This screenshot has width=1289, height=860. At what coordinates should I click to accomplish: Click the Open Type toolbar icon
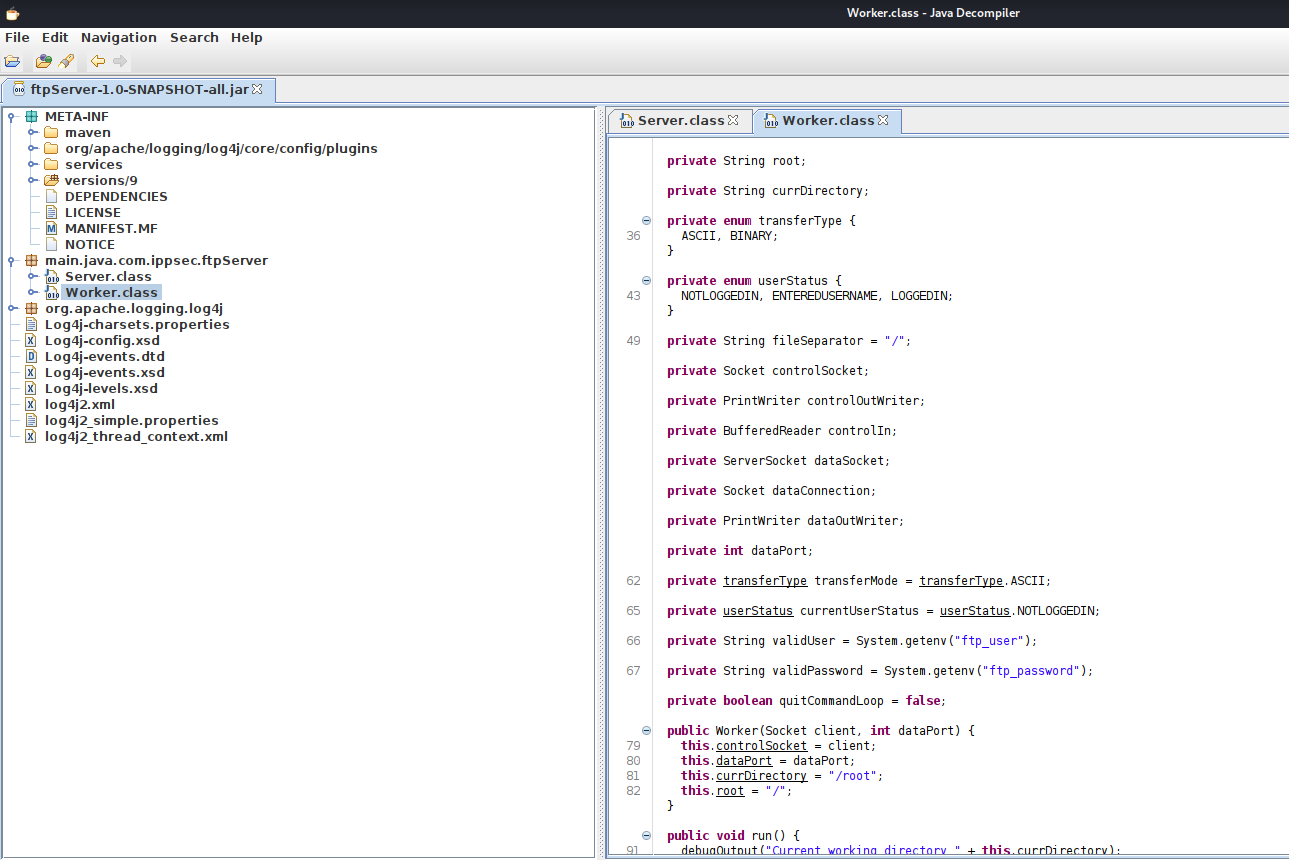43,61
